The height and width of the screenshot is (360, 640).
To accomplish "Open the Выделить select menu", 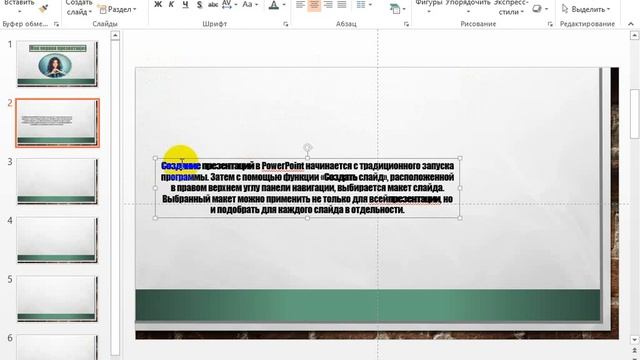I will click(586, 9).
